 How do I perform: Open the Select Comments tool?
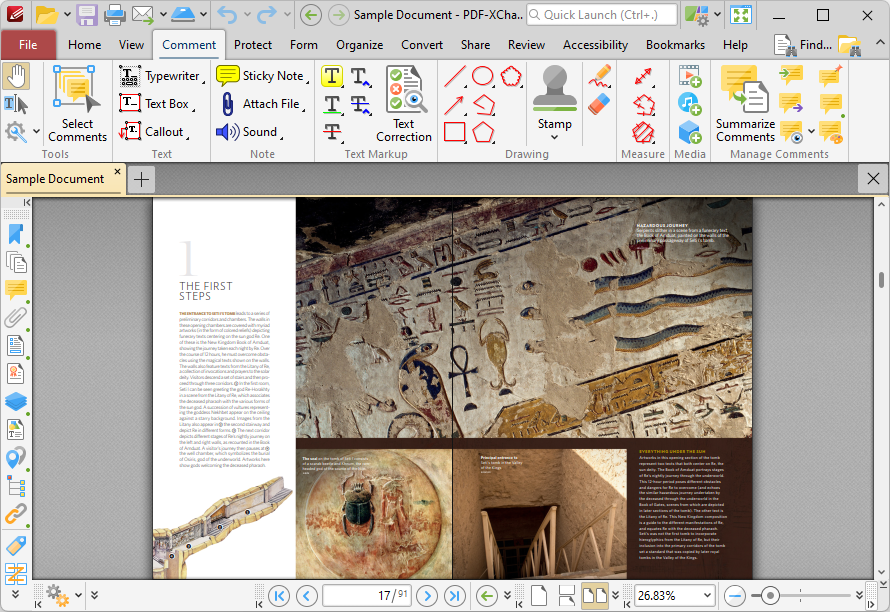point(77,103)
